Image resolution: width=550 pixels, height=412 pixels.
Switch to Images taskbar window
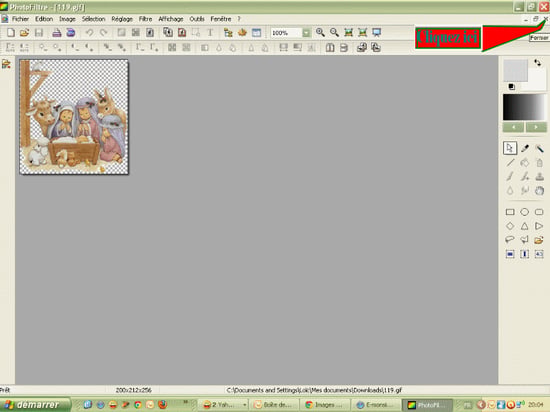[326, 405]
